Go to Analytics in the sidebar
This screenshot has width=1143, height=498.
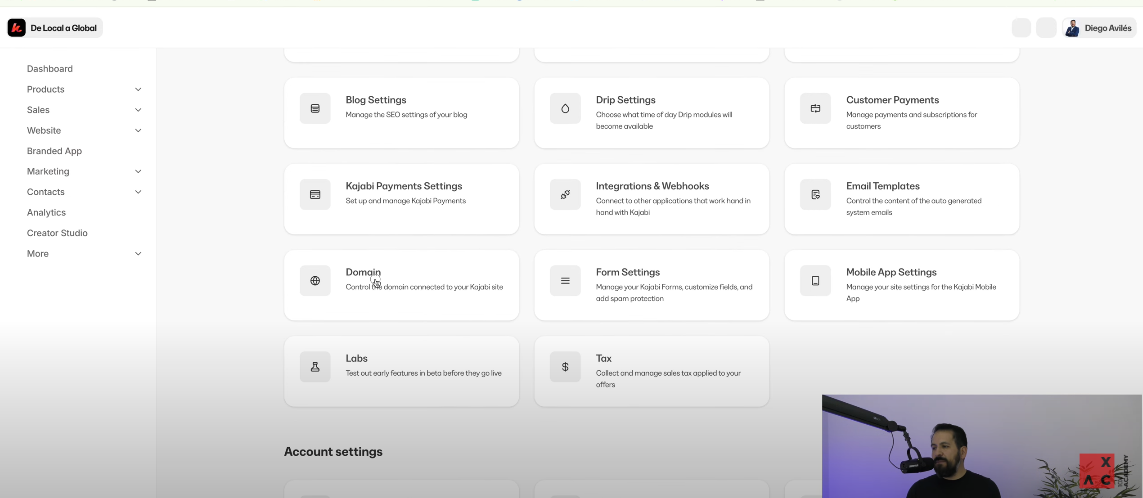(46, 213)
